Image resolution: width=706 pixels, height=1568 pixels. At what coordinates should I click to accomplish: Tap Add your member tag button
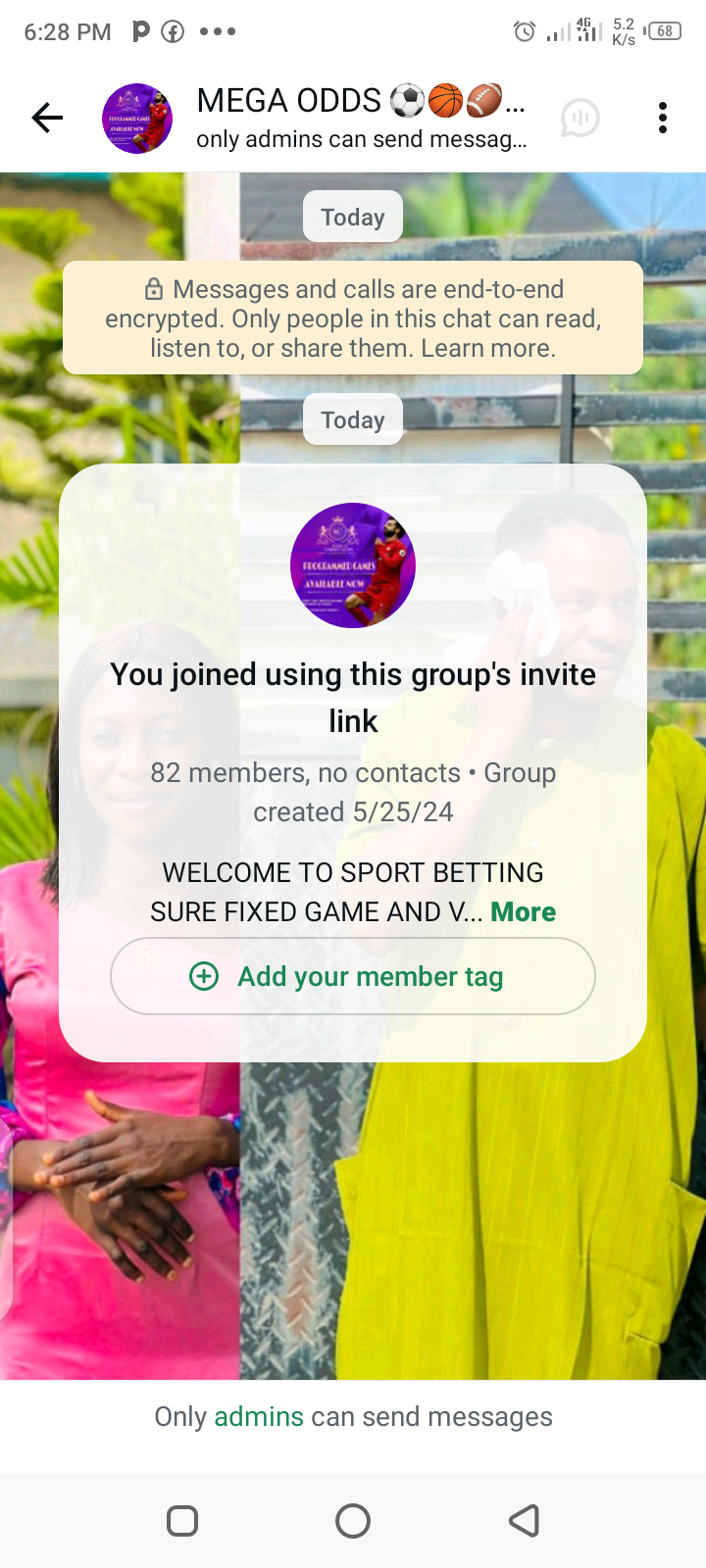tap(353, 976)
